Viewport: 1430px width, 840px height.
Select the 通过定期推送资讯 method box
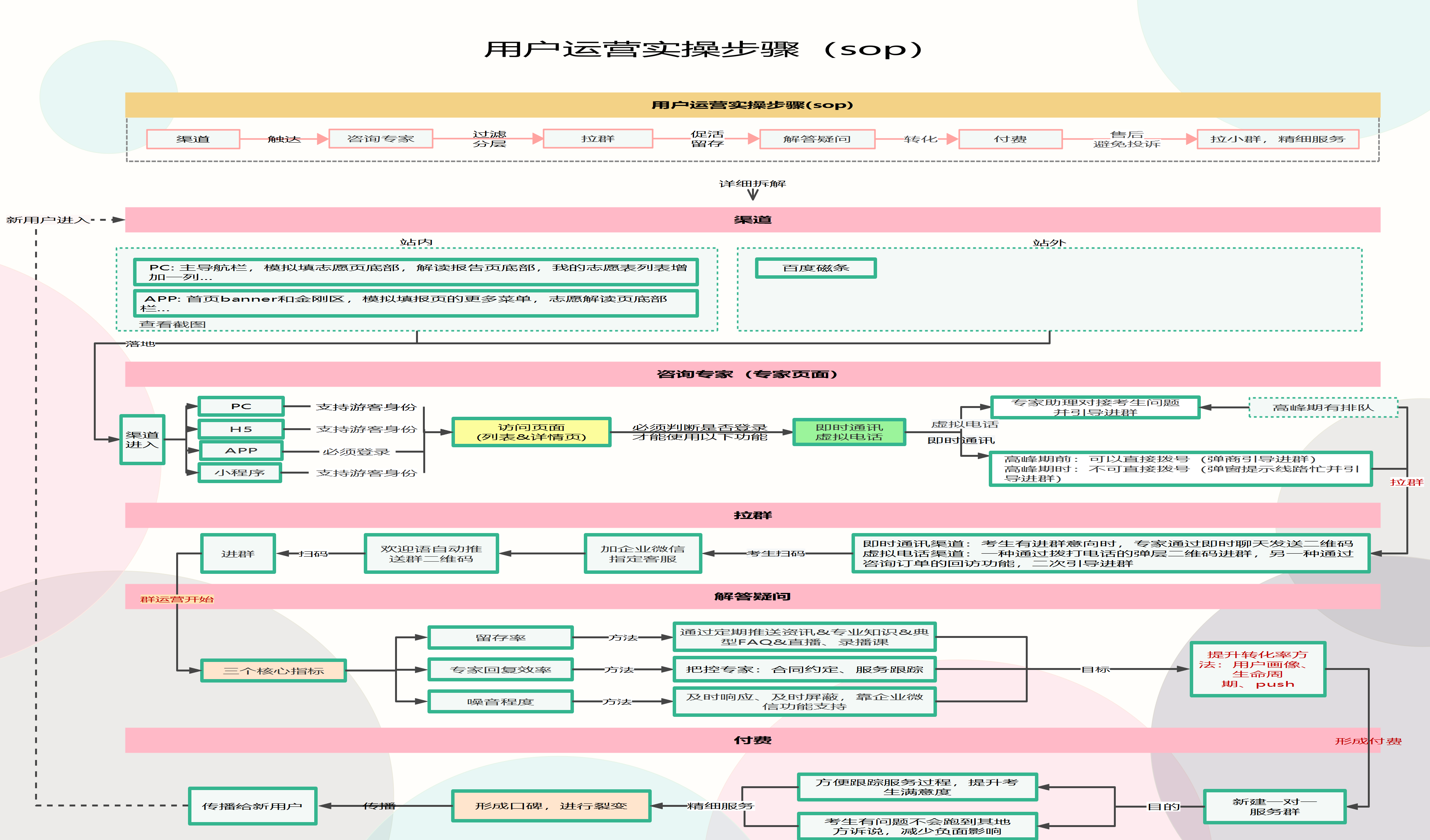805,637
